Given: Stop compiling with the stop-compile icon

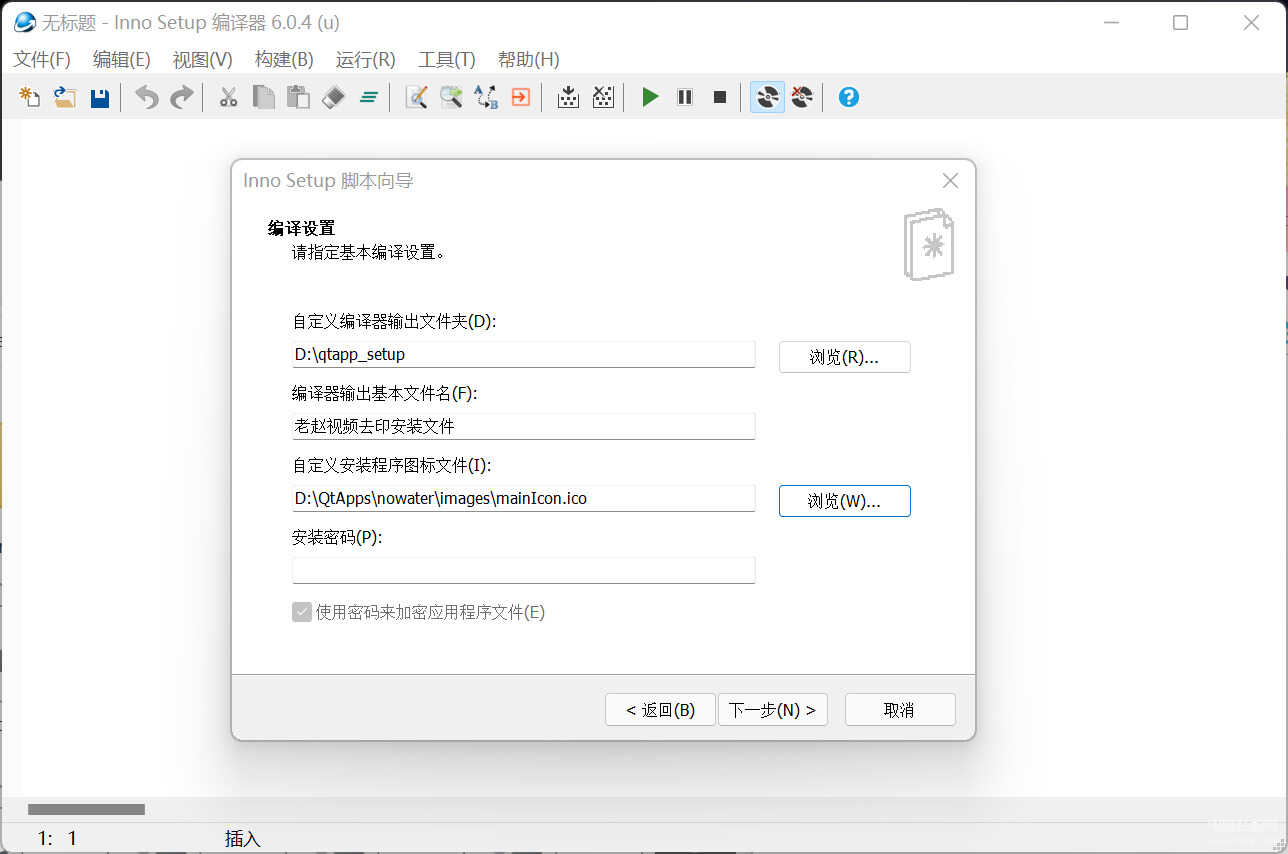Looking at the screenshot, I should coord(603,97).
